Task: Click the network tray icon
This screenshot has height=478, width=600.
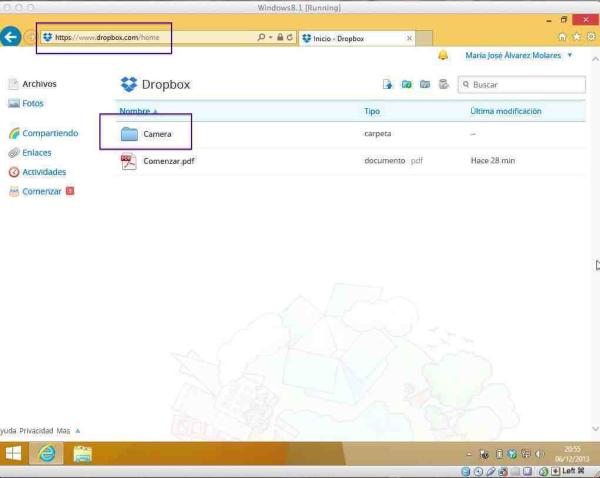Action: (x=526, y=454)
